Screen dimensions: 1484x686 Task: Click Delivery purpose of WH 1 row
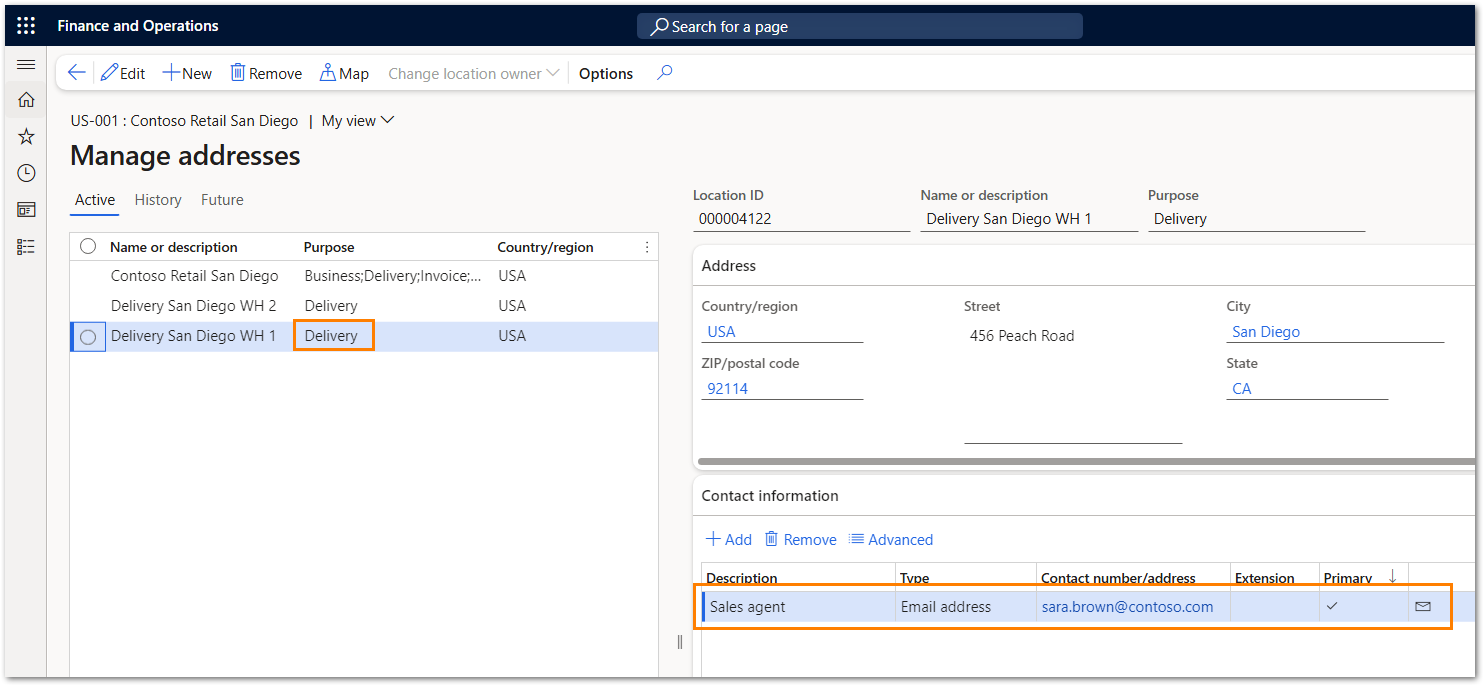point(332,336)
